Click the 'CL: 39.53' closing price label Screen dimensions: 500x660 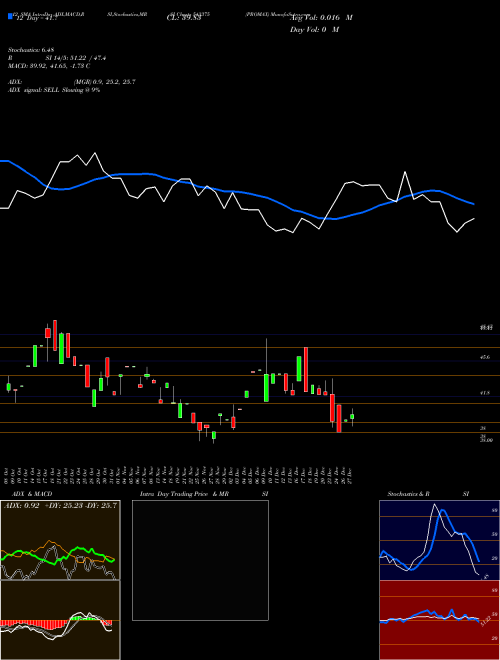coord(184,19)
